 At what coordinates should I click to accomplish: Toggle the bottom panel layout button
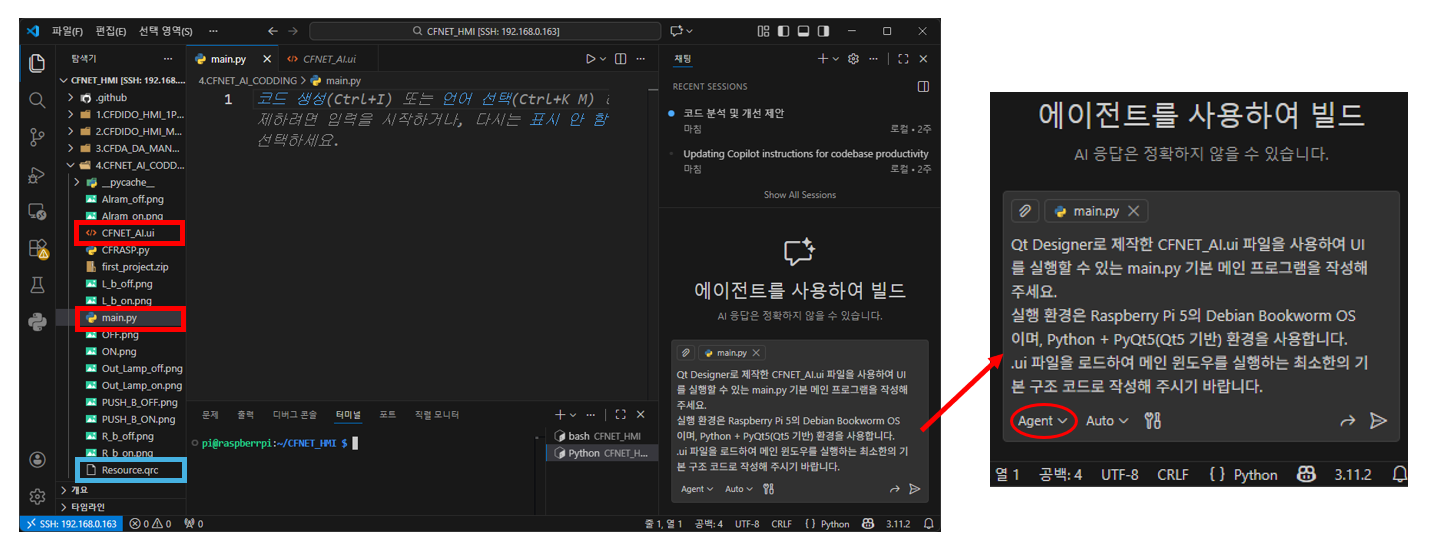click(802, 31)
